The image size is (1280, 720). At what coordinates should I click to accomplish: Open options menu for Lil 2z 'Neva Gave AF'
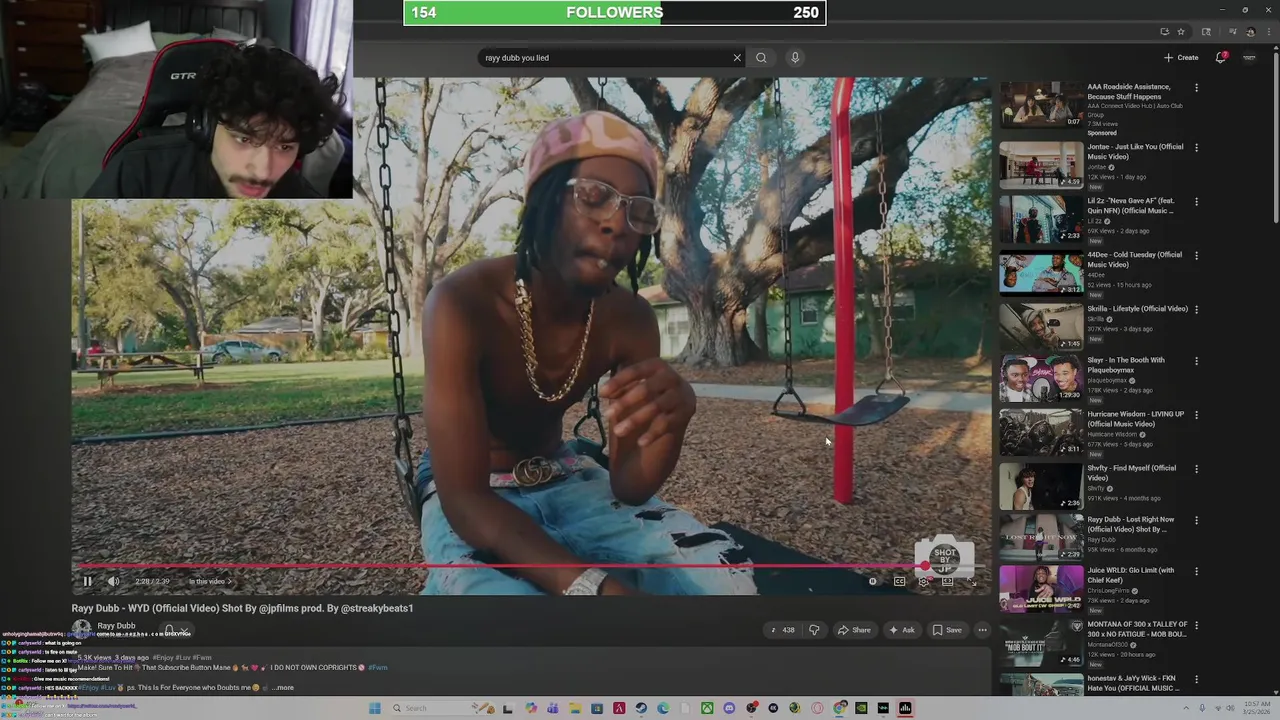click(x=1196, y=202)
